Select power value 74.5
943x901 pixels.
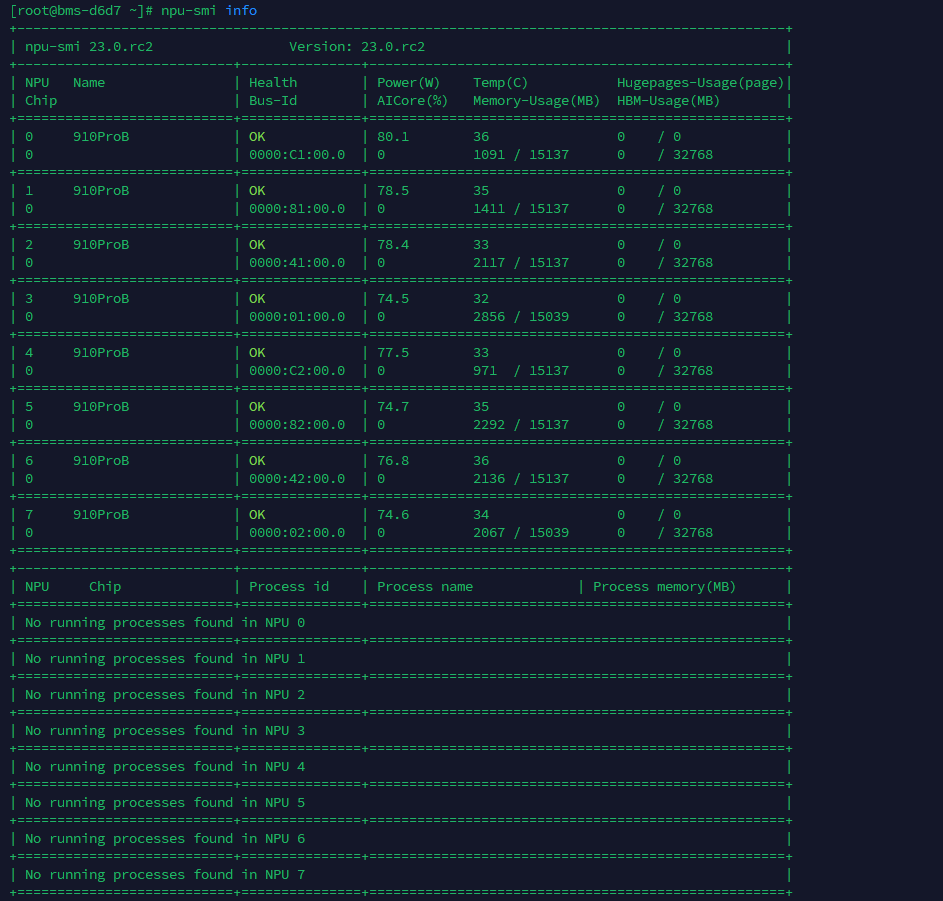coord(393,299)
